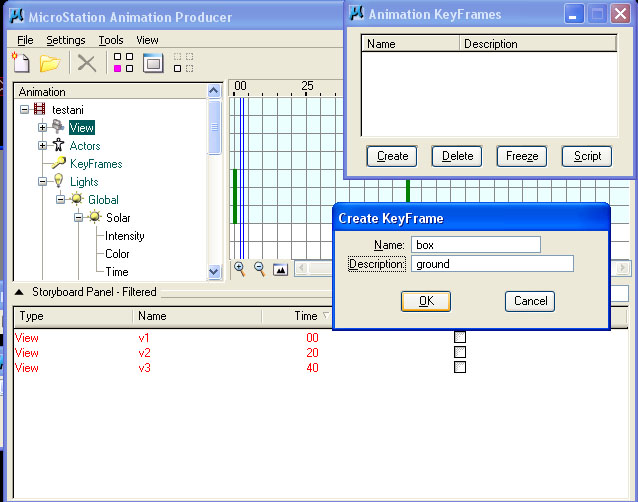Open script with the yellow folder icon

[50, 63]
